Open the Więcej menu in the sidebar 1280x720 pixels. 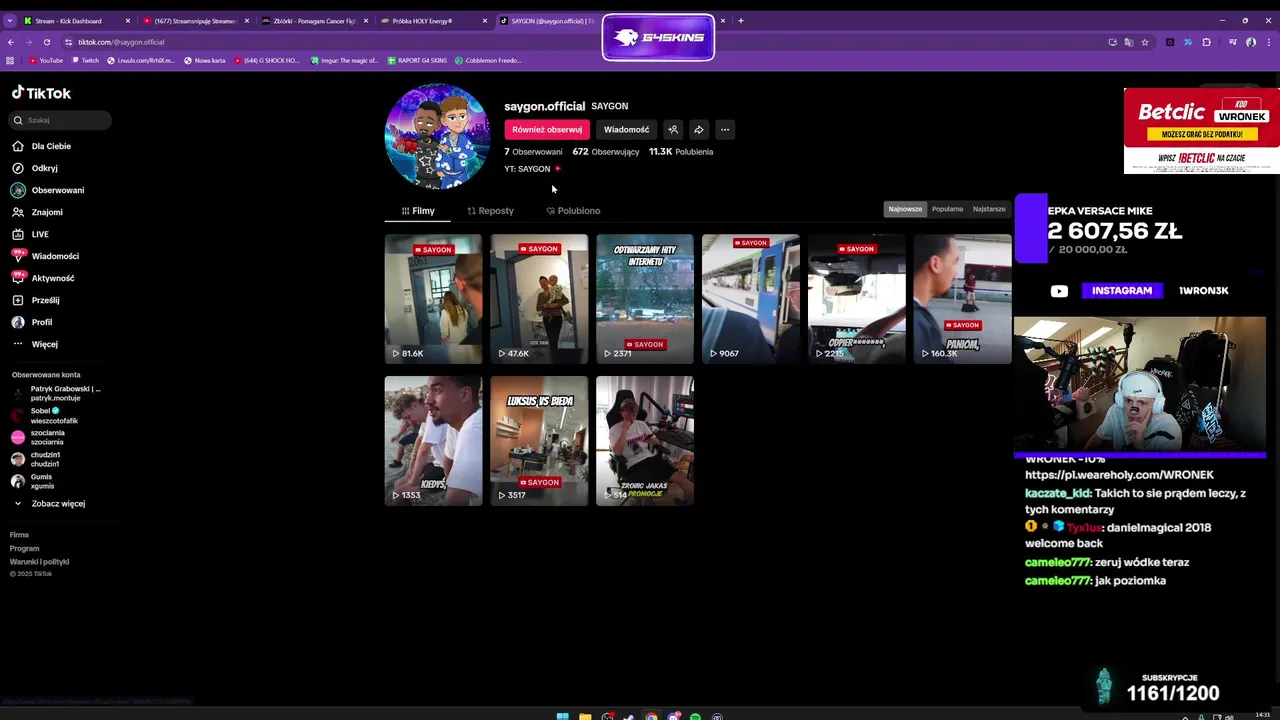point(36,344)
